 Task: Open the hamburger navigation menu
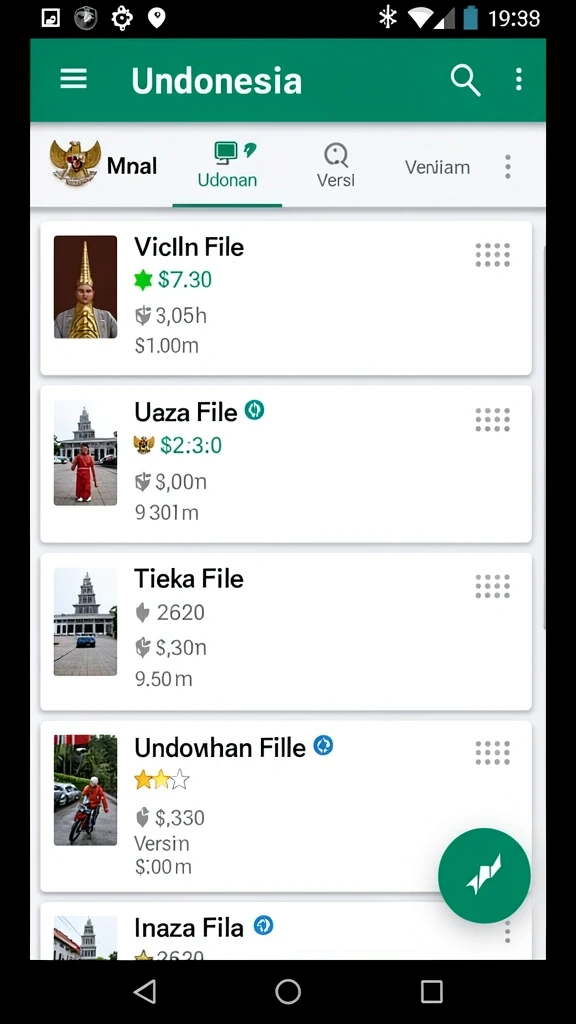coord(73,80)
